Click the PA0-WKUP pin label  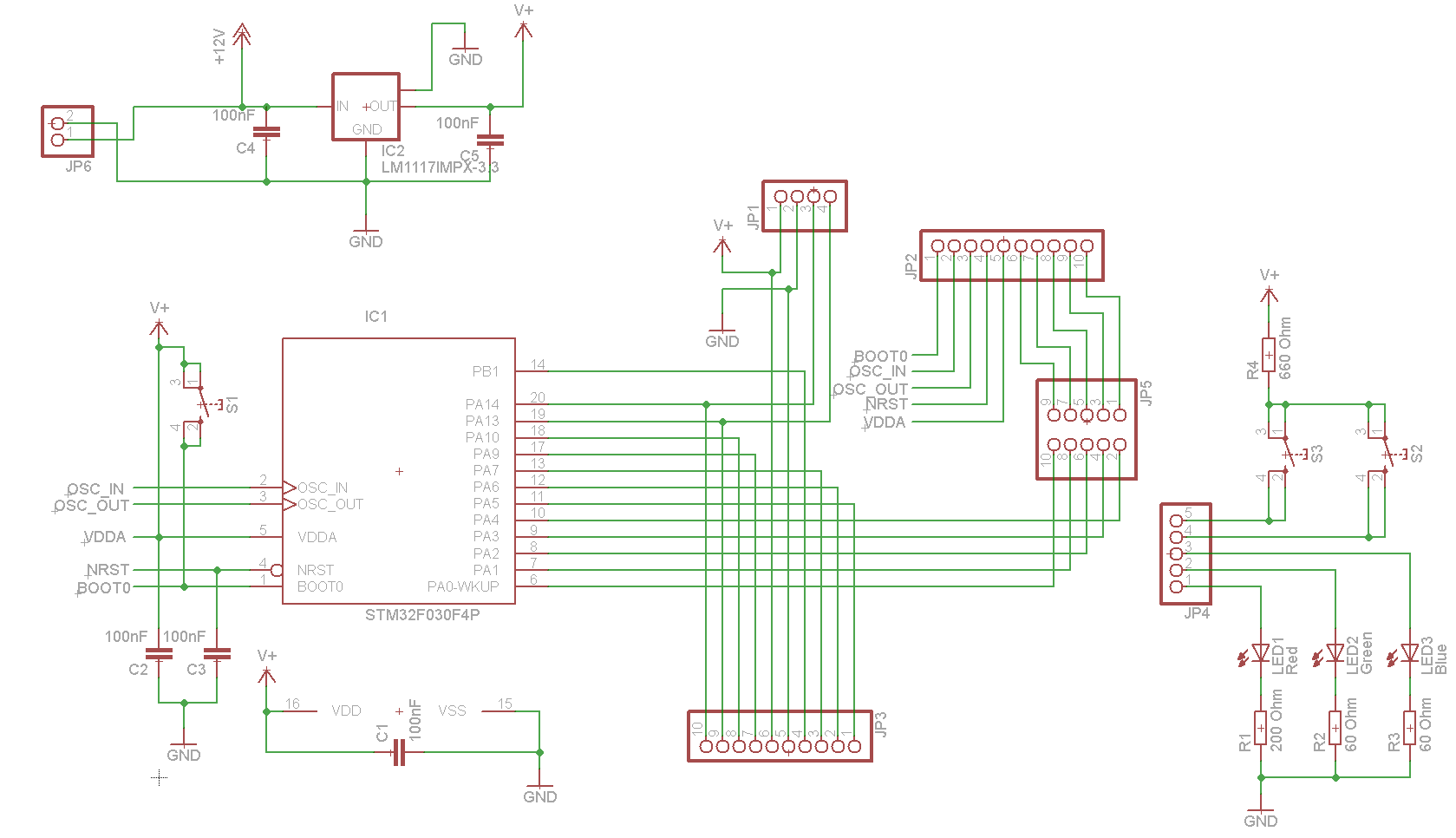click(x=463, y=586)
